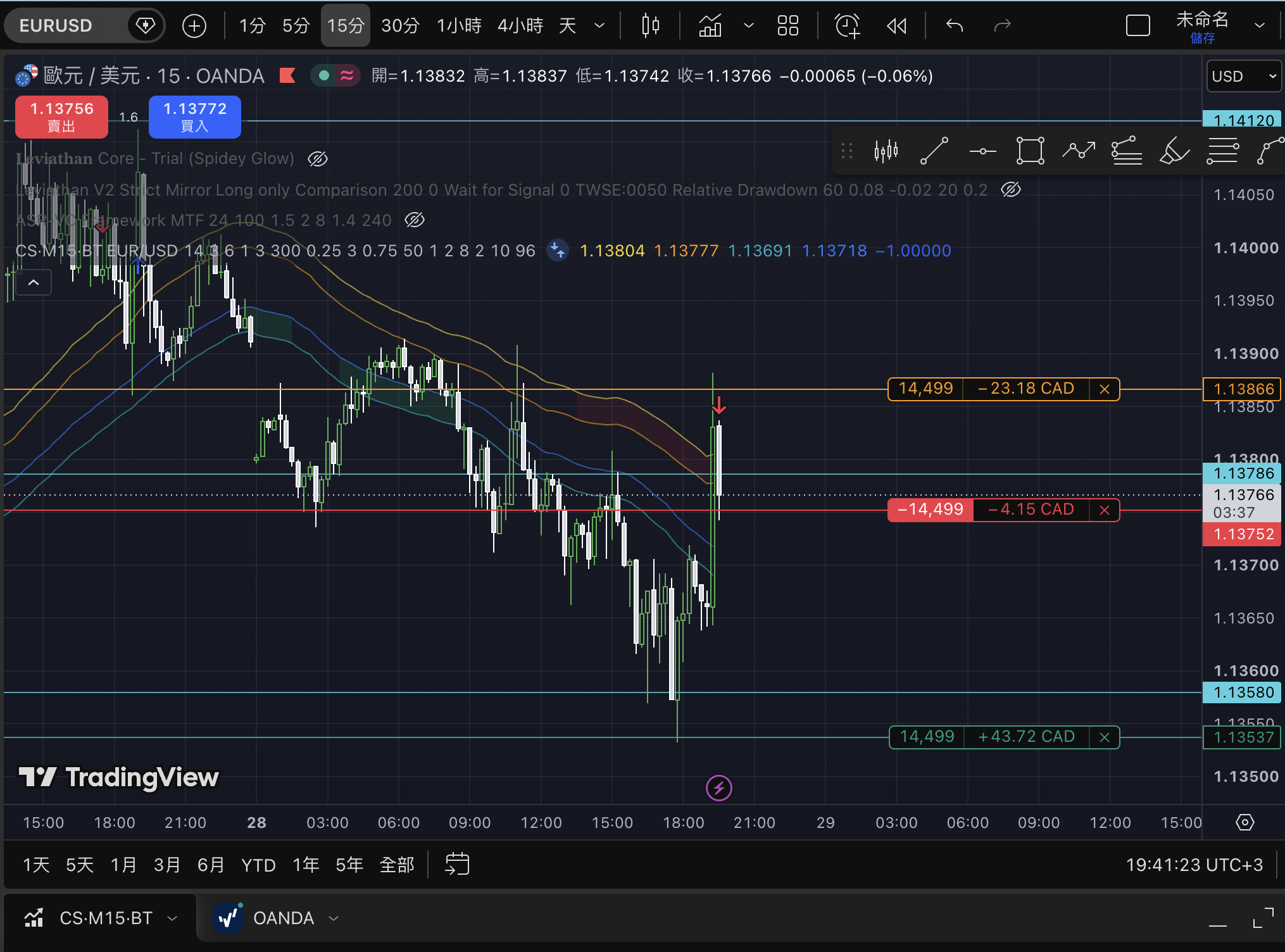
Task: Create an alert with clock icon
Action: click(x=847, y=26)
